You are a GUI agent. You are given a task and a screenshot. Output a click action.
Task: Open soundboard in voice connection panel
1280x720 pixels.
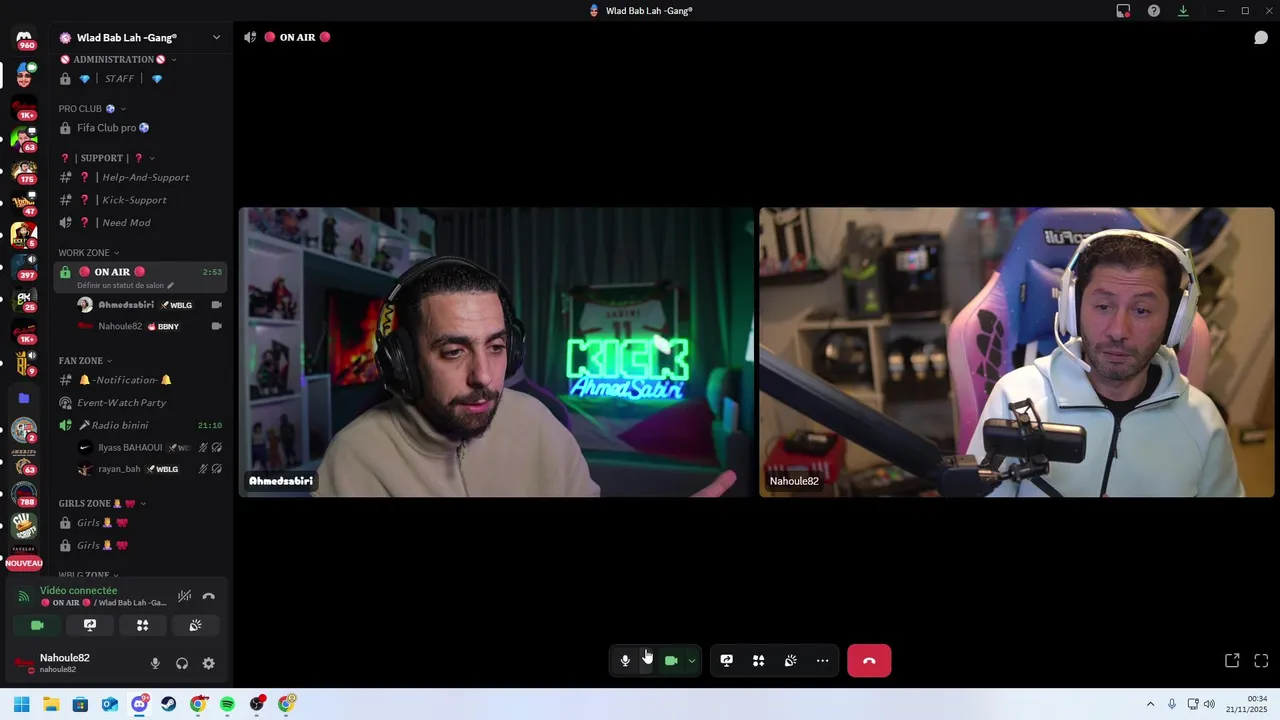tap(195, 625)
